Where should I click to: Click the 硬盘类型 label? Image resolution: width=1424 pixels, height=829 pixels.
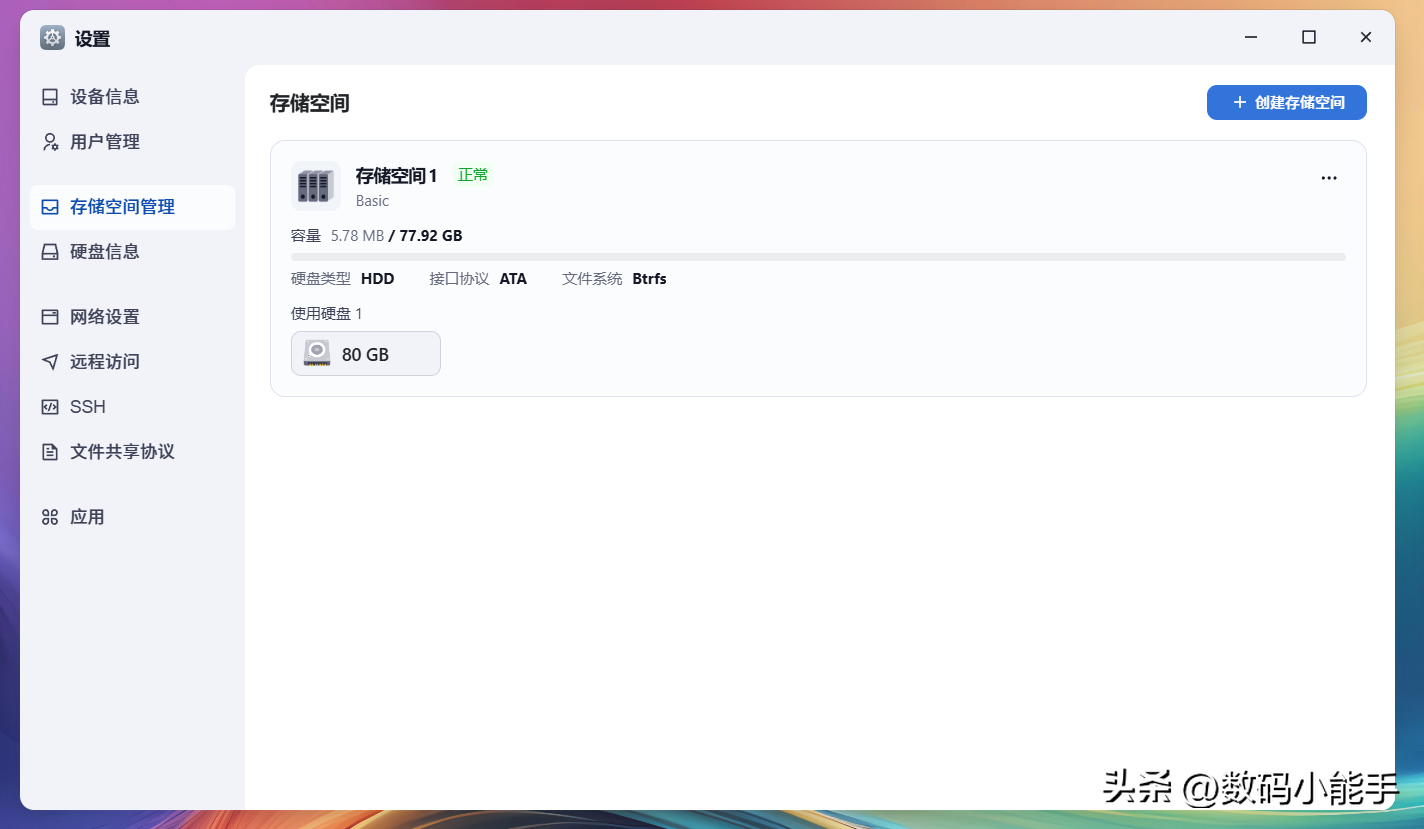[x=321, y=279]
